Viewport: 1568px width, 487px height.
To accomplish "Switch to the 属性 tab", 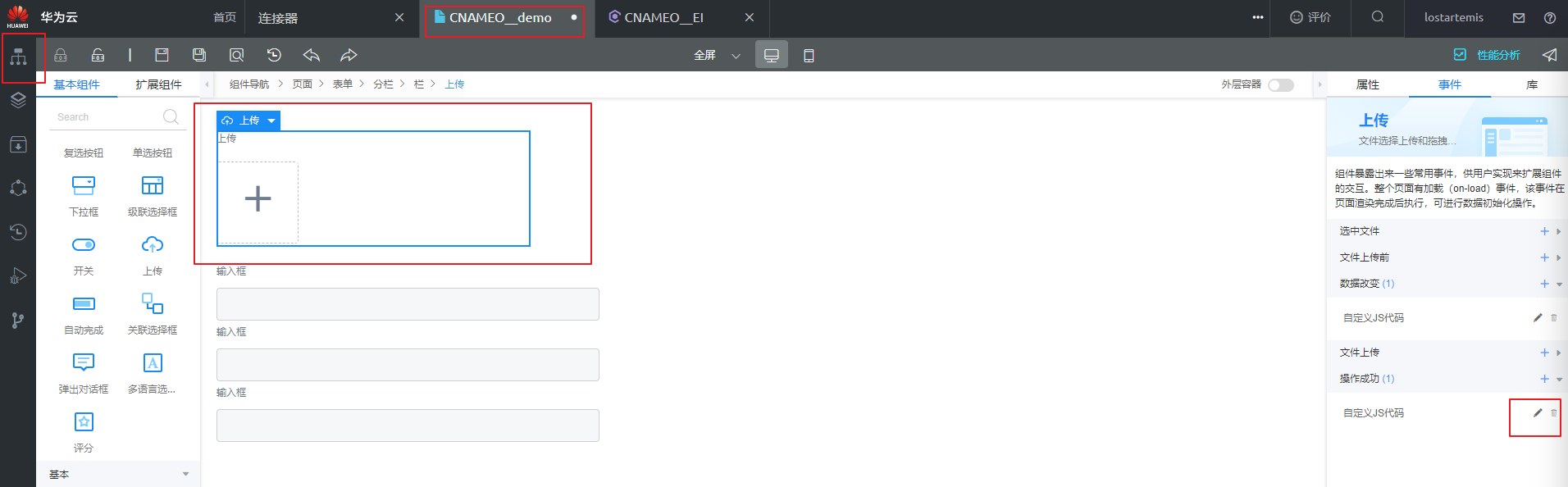I will coord(1368,84).
